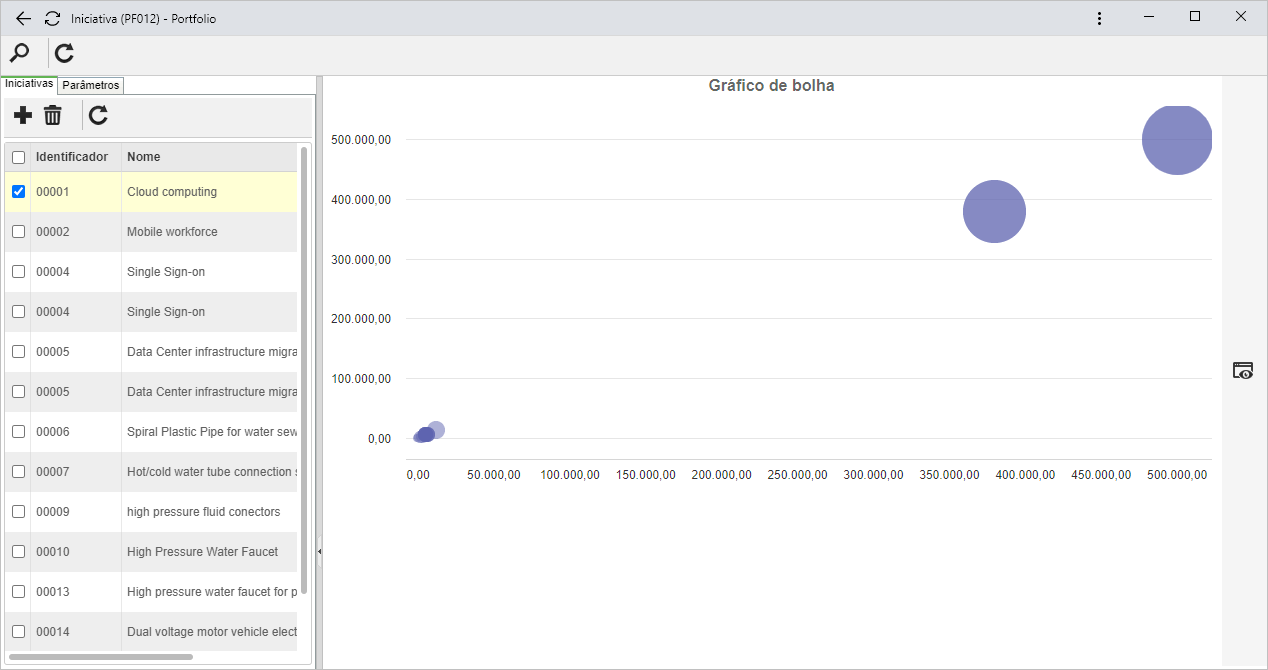Click identifier 00001
Screen dimensions: 1268x670
pos(53,192)
